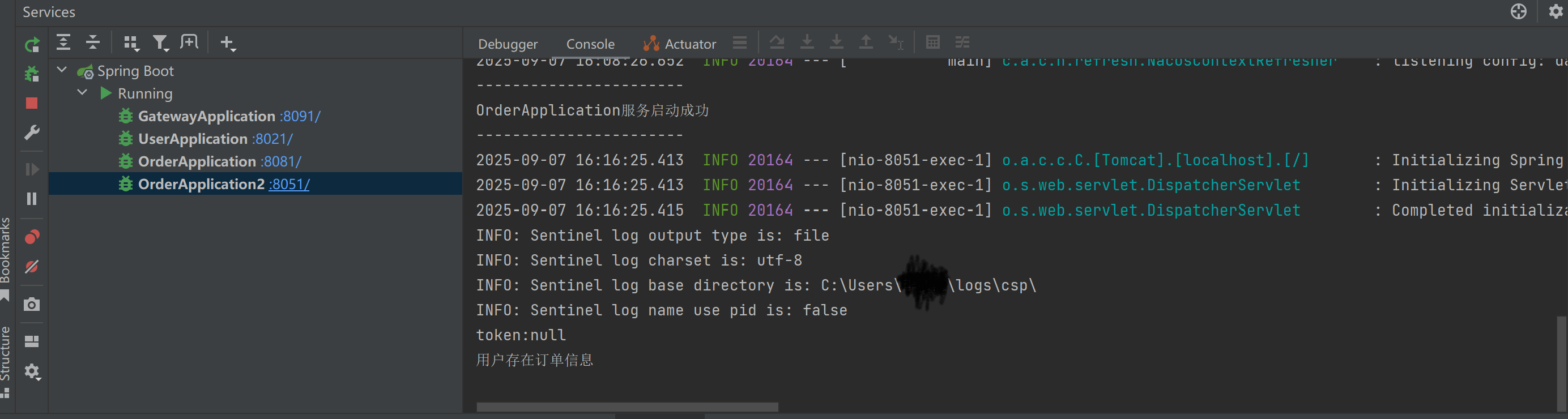This screenshot has width=1568, height=419.
Task: Click the 'OrderApplication服务启动成功' console line
Action: click(x=593, y=110)
